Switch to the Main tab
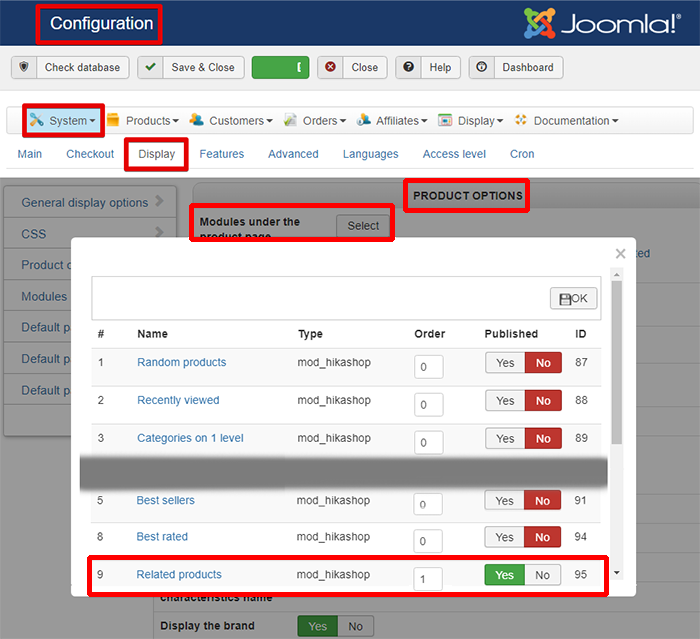 29,154
